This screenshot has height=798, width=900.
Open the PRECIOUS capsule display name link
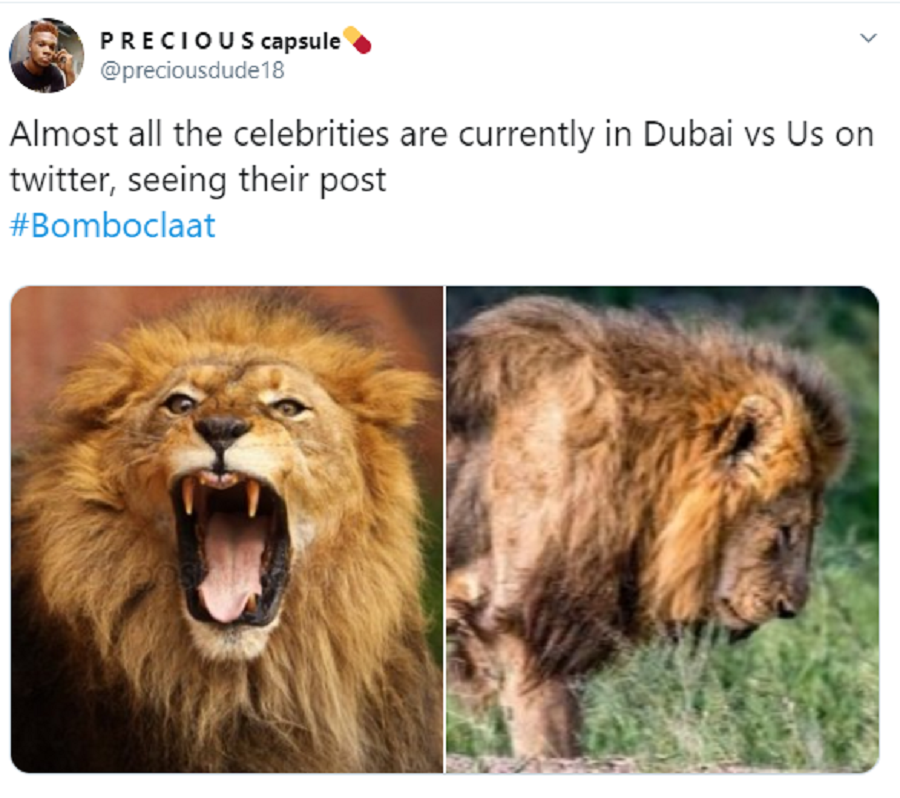(220, 42)
